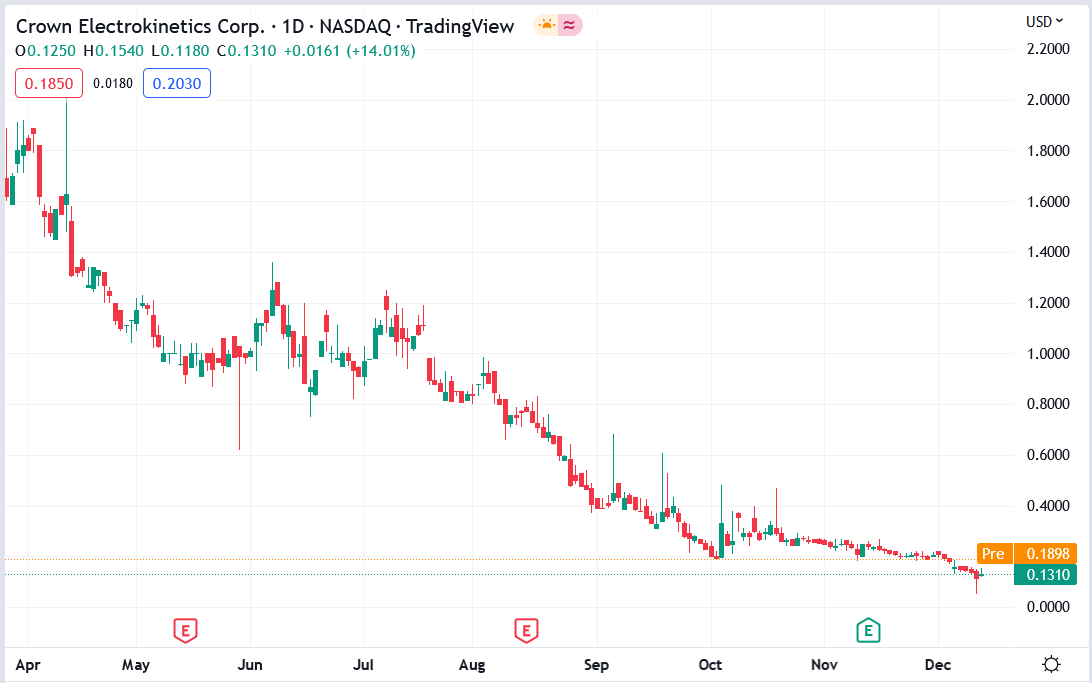The width and height of the screenshot is (1092, 683).
Task: Click the pink approximate-data indicator icon
Action: click(x=570, y=26)
